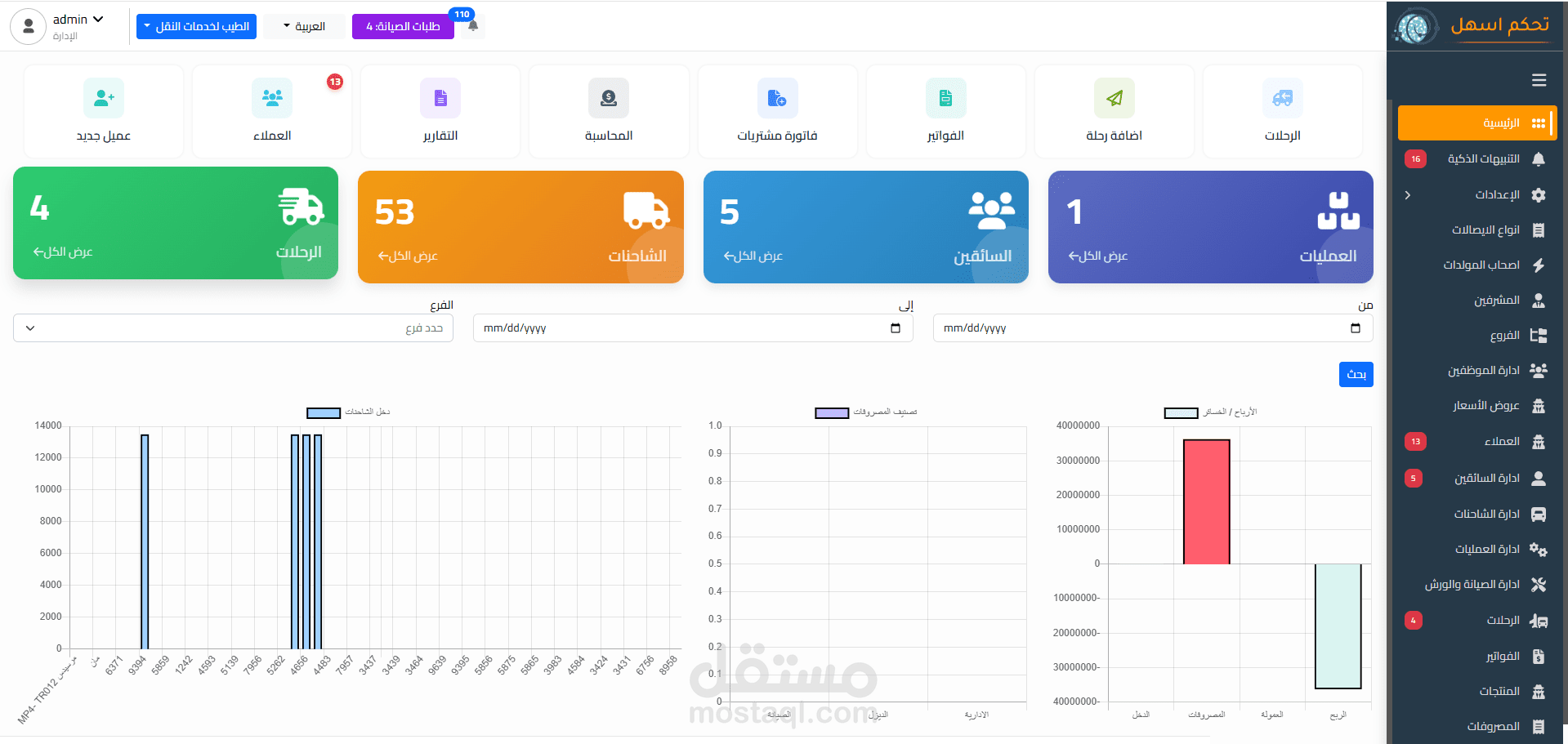Screen dimensions: 1568x744
Task: Open the العربية language dropdown
Action: point(304,25)
